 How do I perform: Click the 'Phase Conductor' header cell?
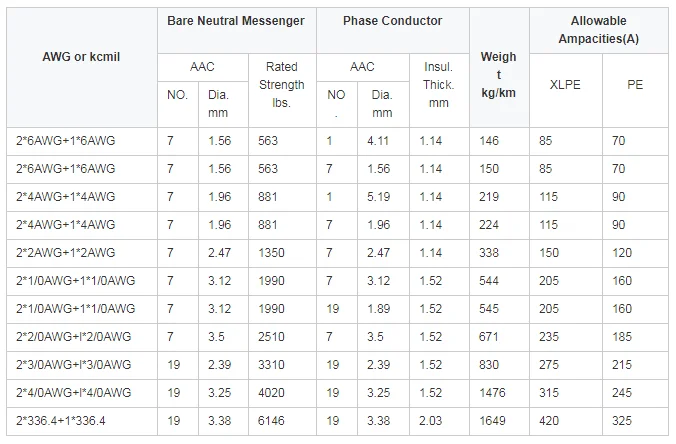tap(392, 21)
